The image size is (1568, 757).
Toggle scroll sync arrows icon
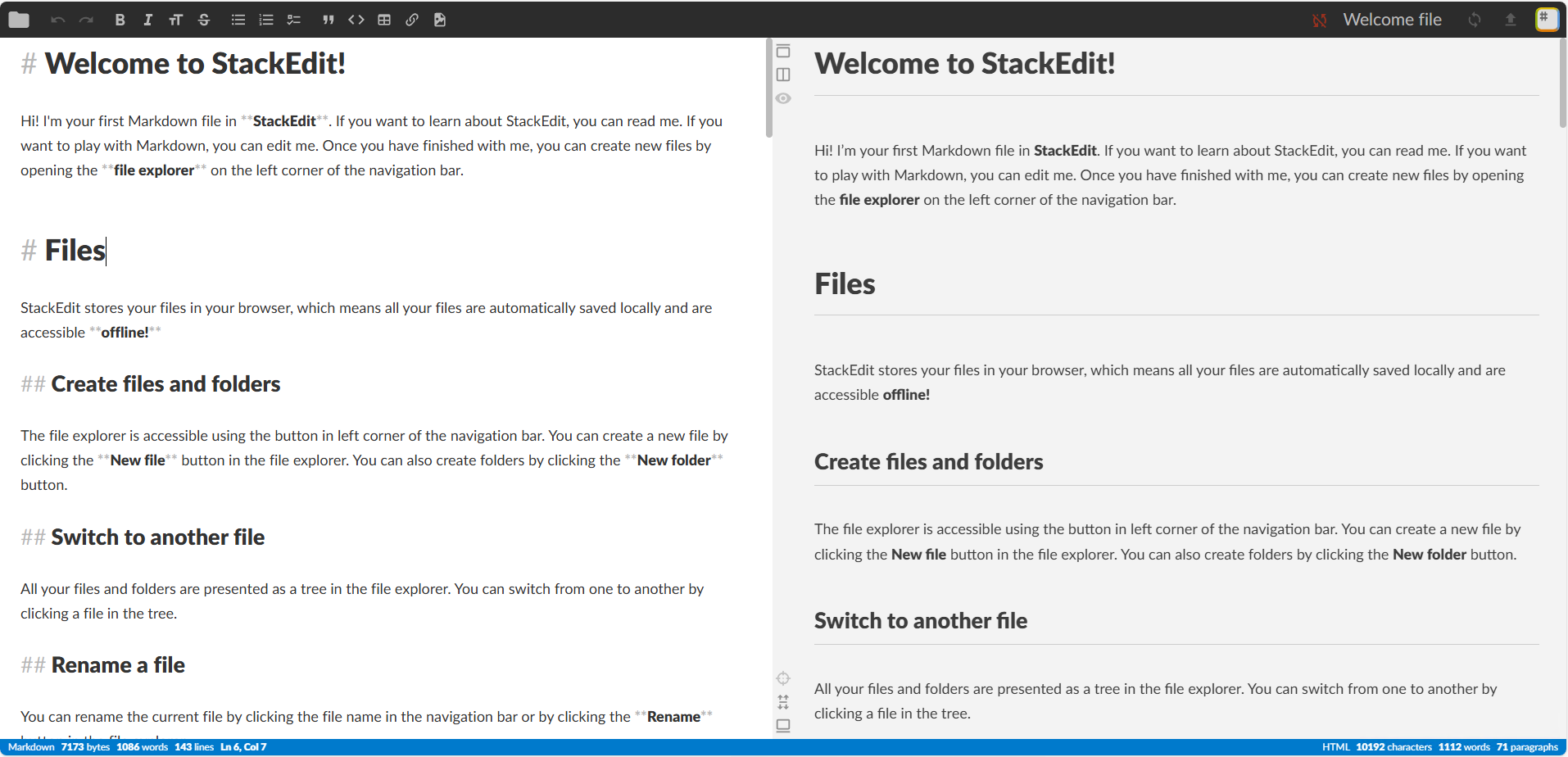click(x=783, y=702)
